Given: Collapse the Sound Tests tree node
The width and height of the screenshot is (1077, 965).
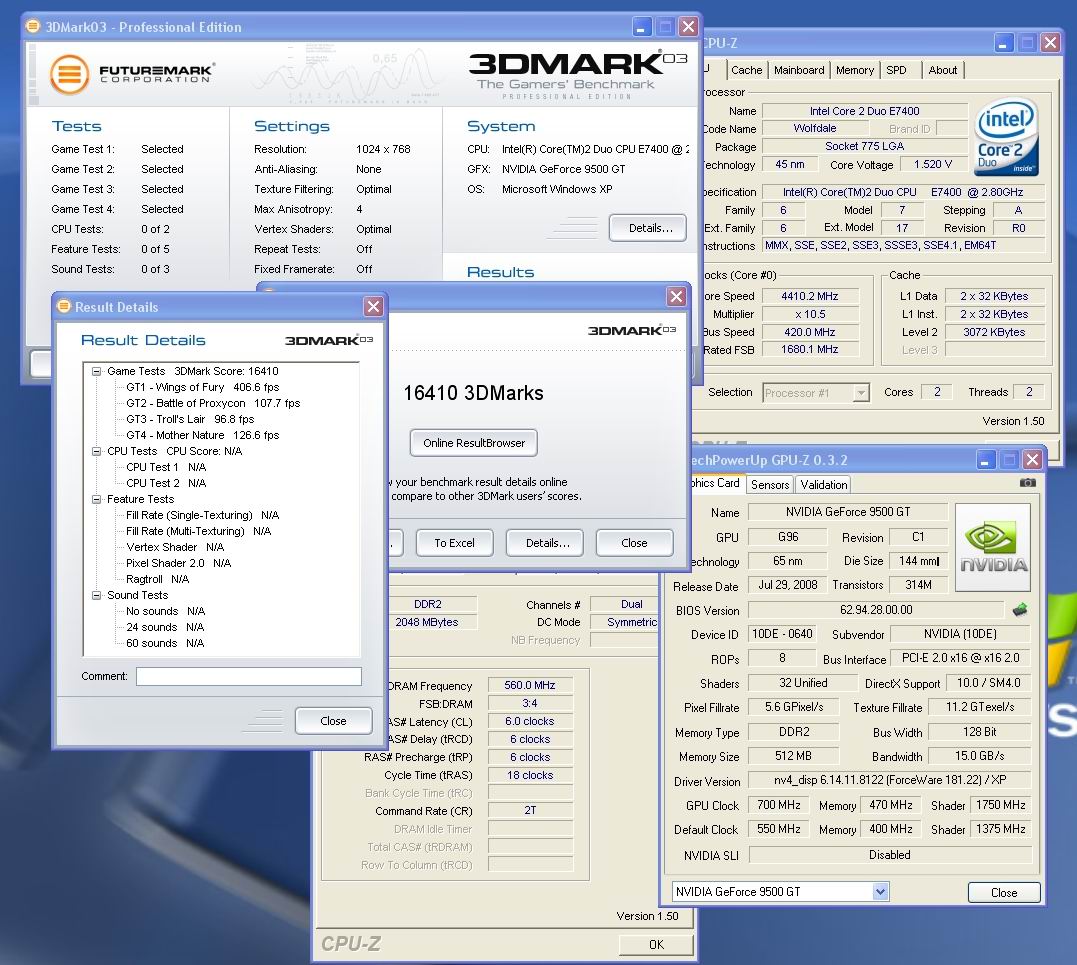Looking at the screenshot, I should pos(97,595).
